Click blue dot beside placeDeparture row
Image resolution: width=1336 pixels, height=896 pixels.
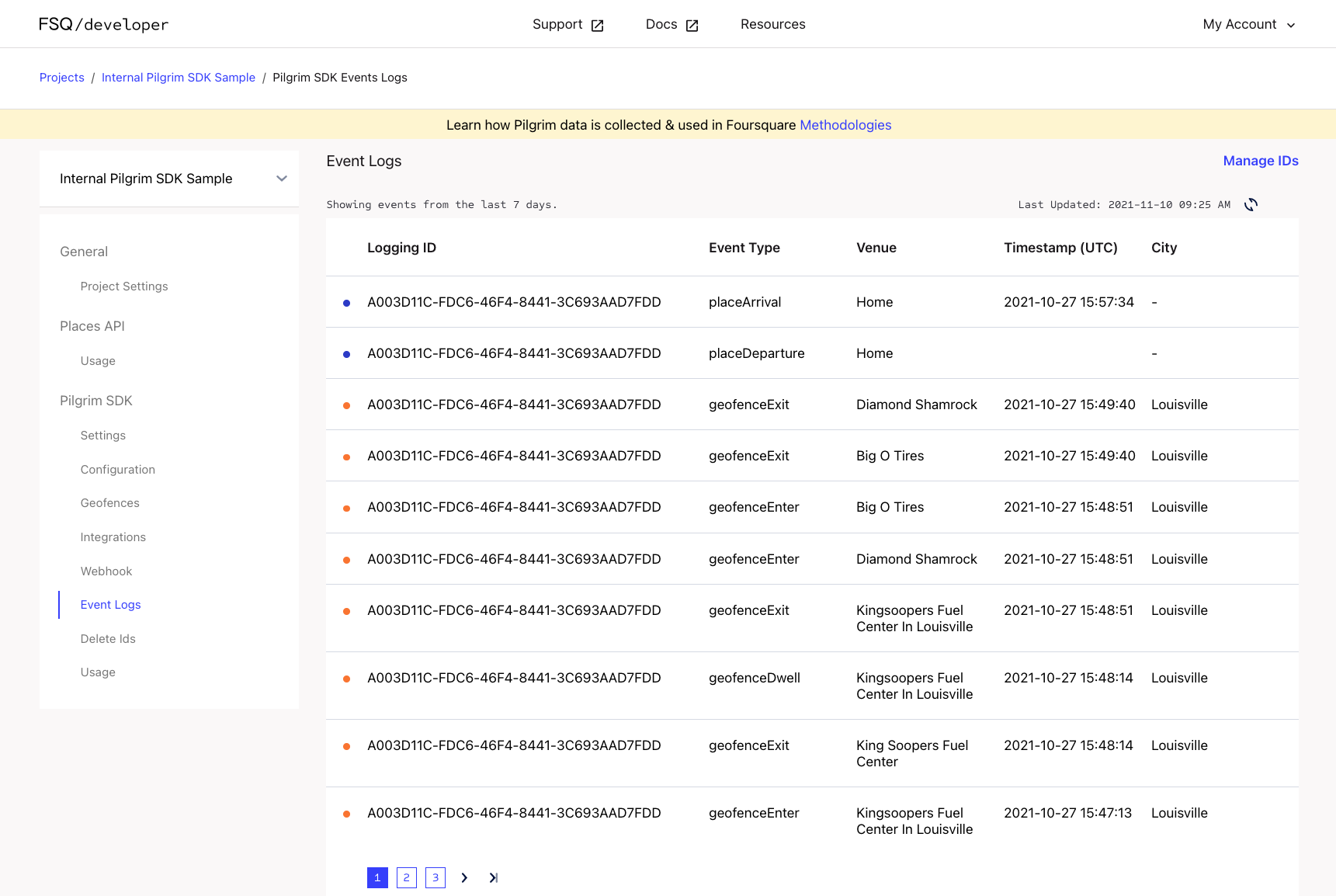pyautogui.click(x=346, y=354)
